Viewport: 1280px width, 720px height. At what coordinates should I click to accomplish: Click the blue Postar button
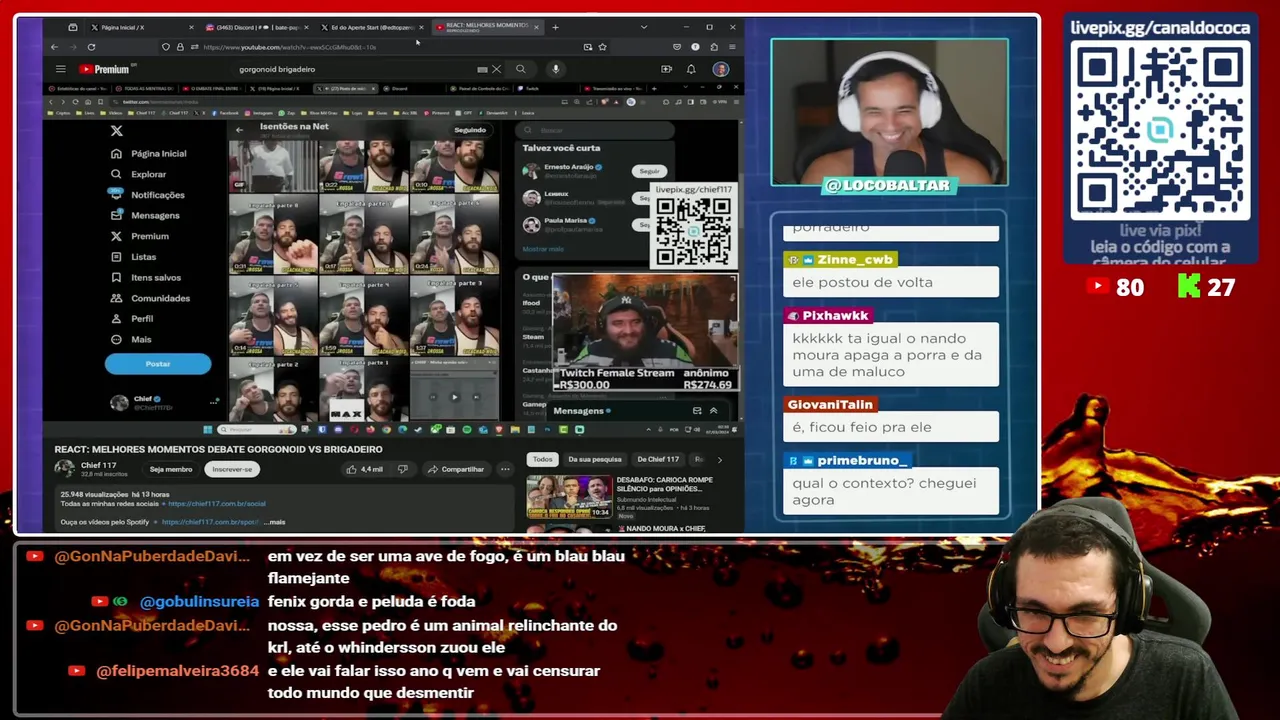pos(158,364)
